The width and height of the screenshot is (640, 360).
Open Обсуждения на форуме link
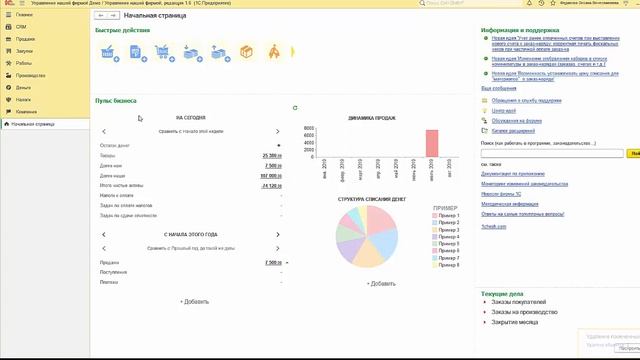click(517, 121)
